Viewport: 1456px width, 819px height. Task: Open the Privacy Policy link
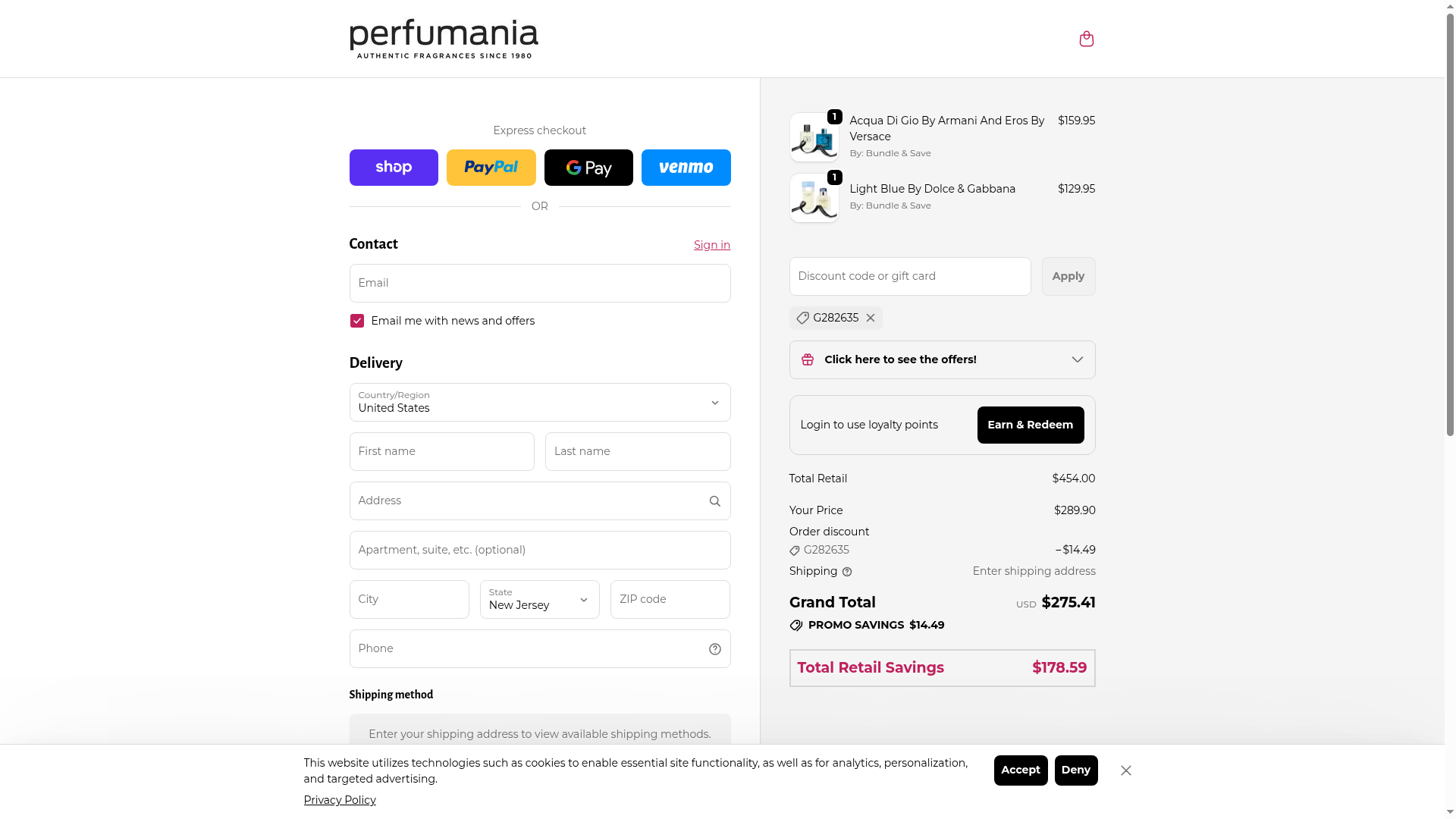(x=340, y=800)
